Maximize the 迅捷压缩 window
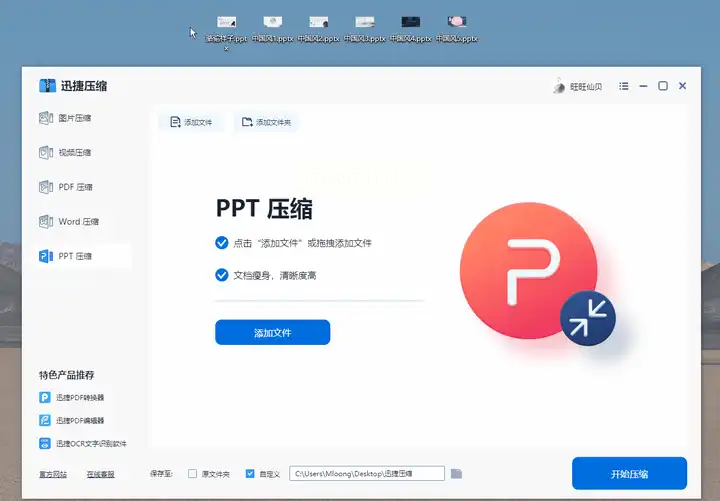 tap(663, 86)
